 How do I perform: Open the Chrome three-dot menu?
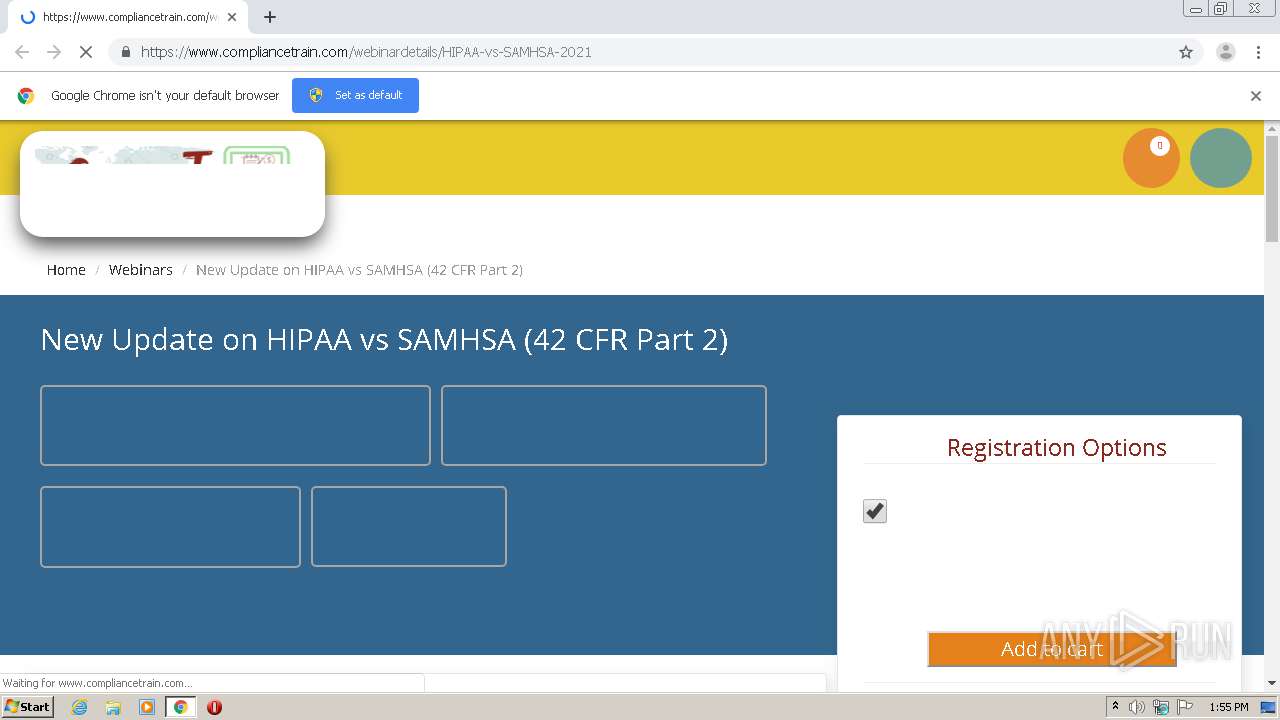pyautogui.click(x=1258, y=52)
